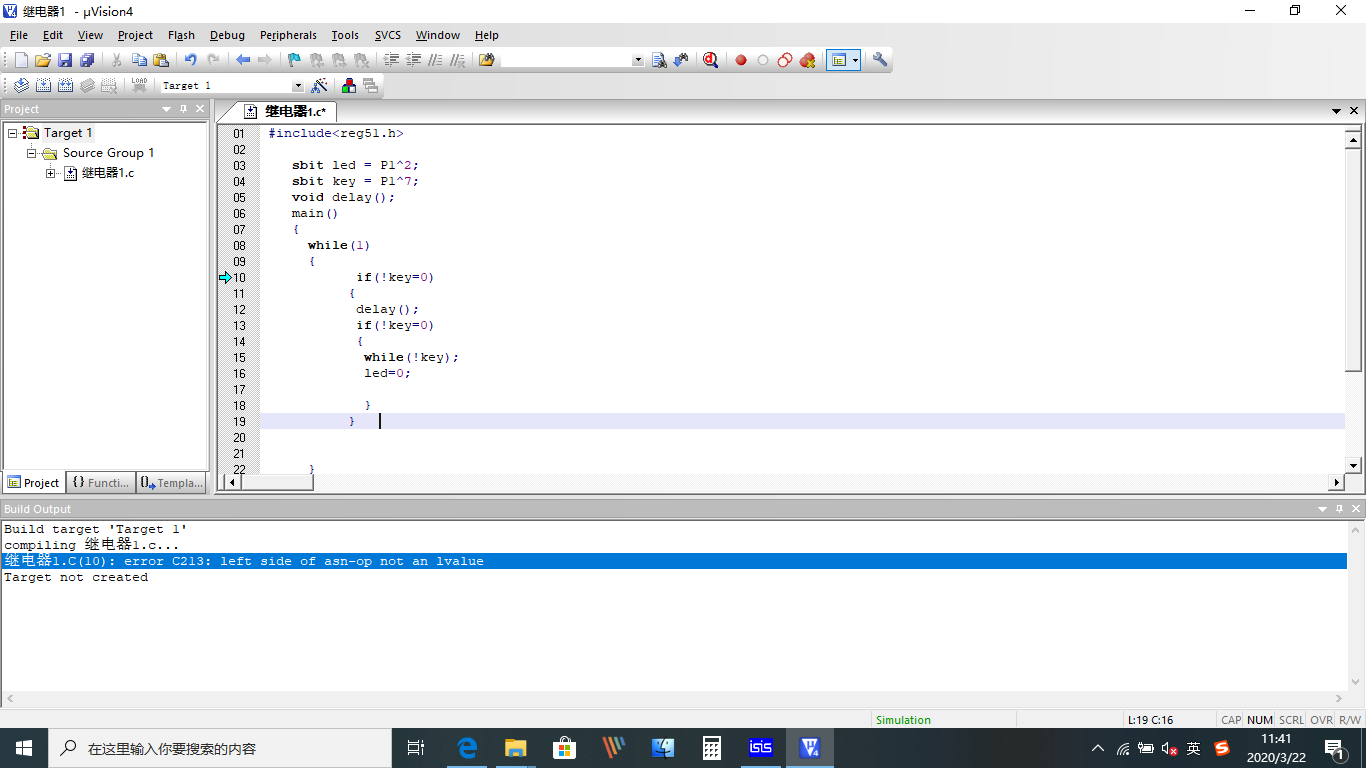The image size is (1366, 768).
Task: Click inside the find text input field
Action: pyautogui.click(x=565, y=60)
